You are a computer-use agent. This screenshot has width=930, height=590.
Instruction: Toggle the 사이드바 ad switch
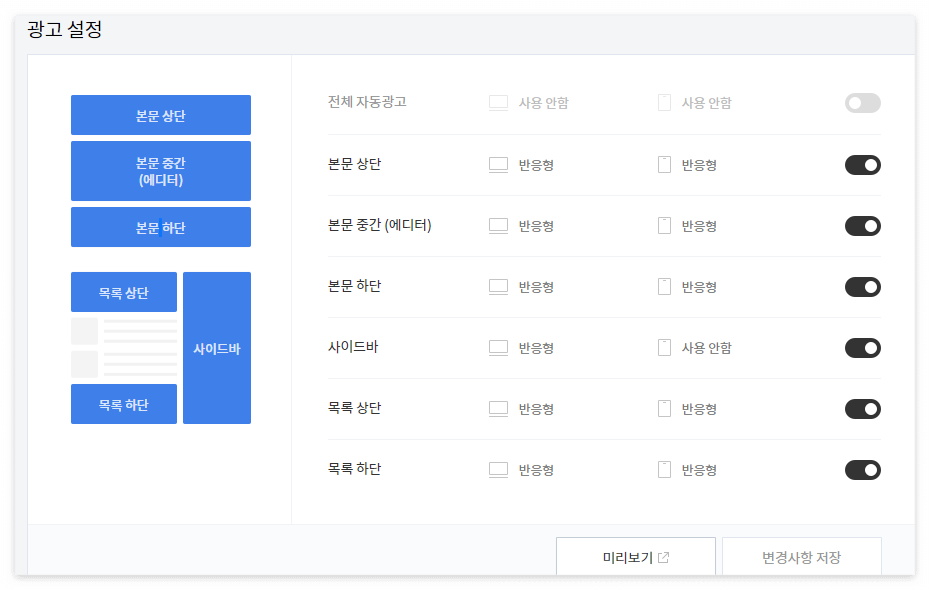click(862, 348)
